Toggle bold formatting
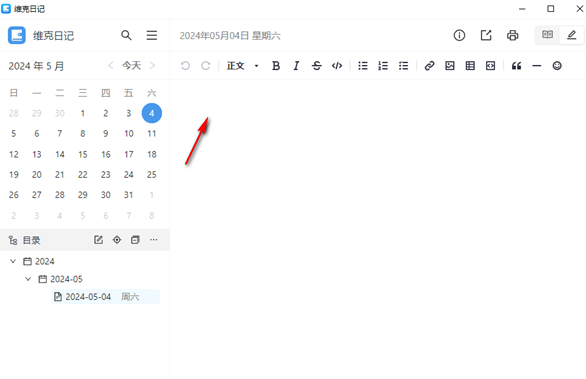Image resolution: width=586 pixels, height=379 pixels. (x=276, y=66)
